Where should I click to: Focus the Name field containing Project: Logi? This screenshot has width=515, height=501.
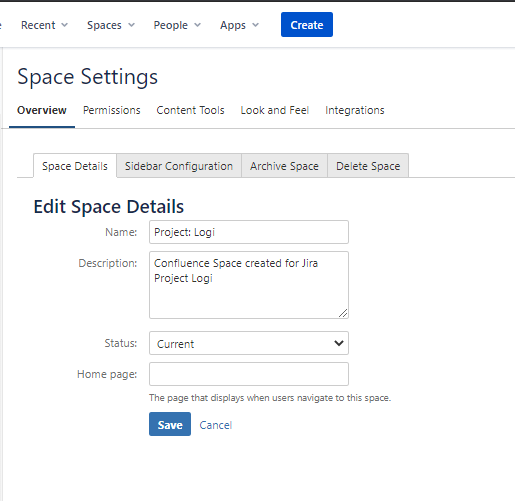point(249,232)
